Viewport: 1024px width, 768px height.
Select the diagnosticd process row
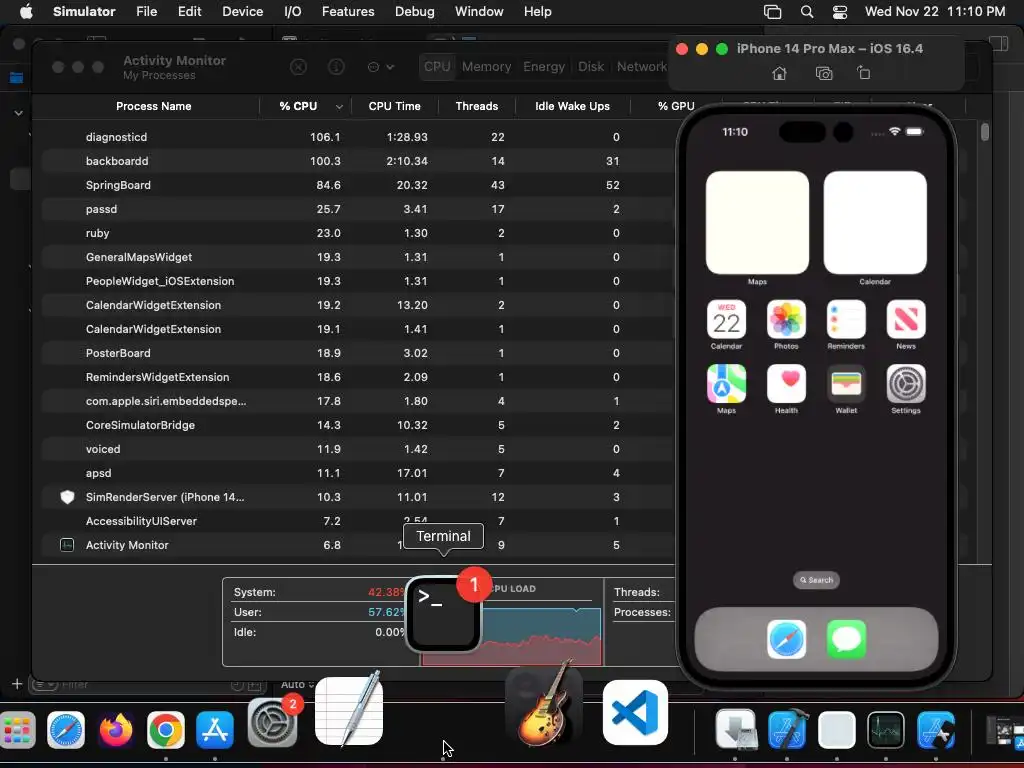358,137
